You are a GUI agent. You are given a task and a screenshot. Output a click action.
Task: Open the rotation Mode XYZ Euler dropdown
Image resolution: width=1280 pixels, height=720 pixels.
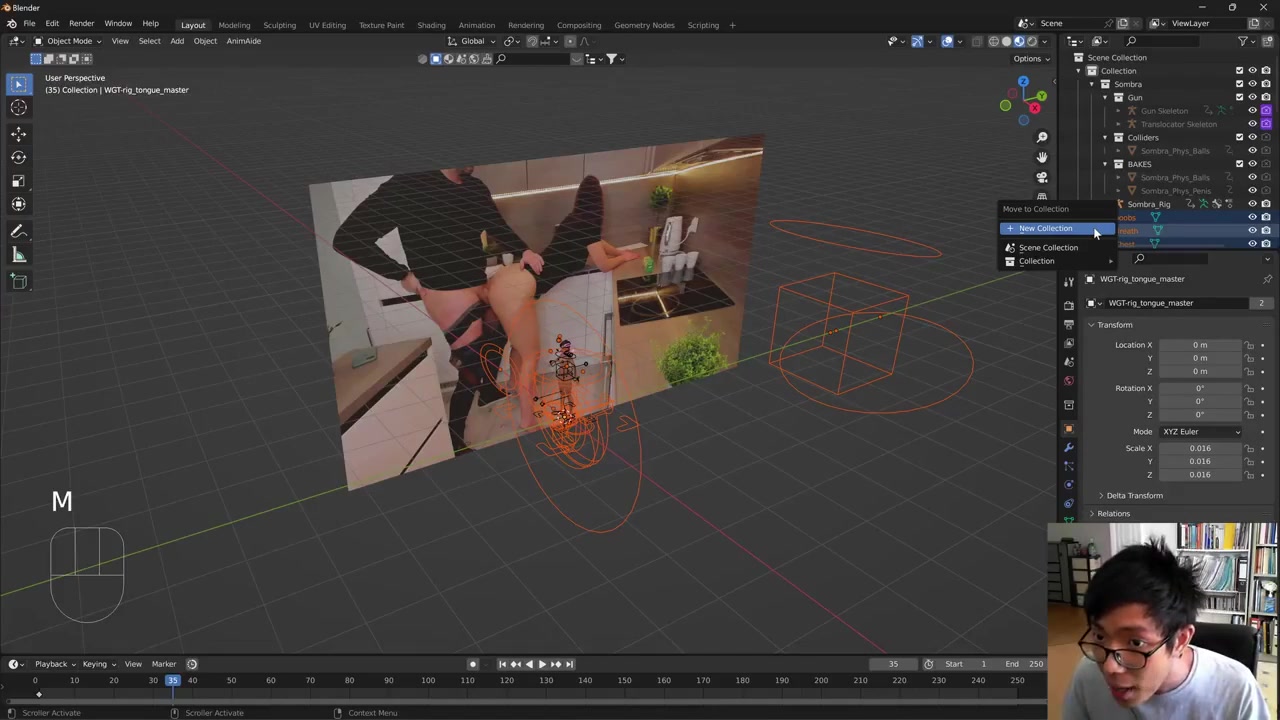[x=1200, y=431]
